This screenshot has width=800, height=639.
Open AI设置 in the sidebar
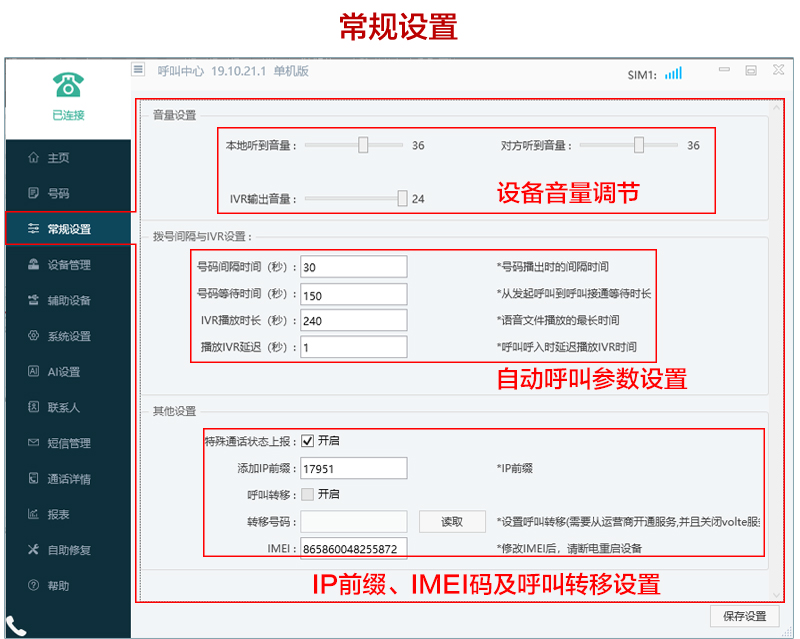tap(63, 372)
